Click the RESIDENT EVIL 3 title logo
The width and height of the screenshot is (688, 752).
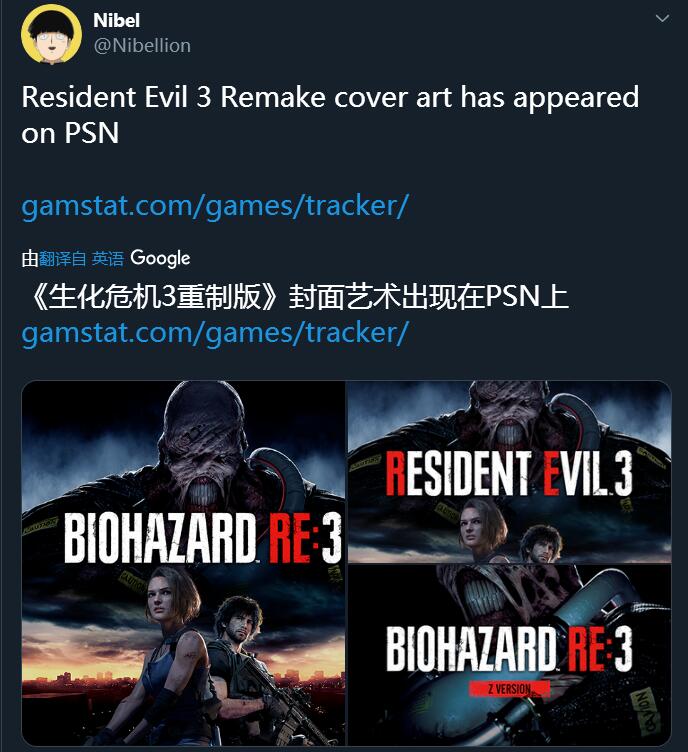click(x=509, y=474)
